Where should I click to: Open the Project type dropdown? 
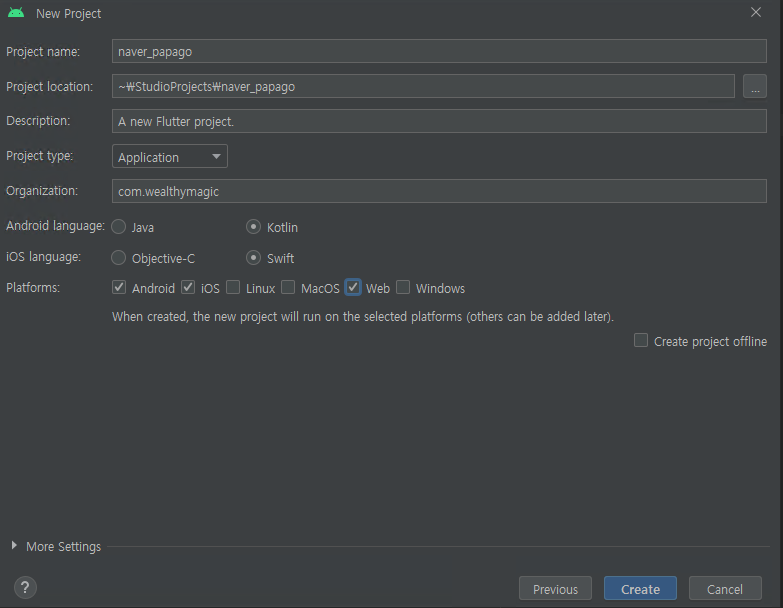(x=170, y=156)
